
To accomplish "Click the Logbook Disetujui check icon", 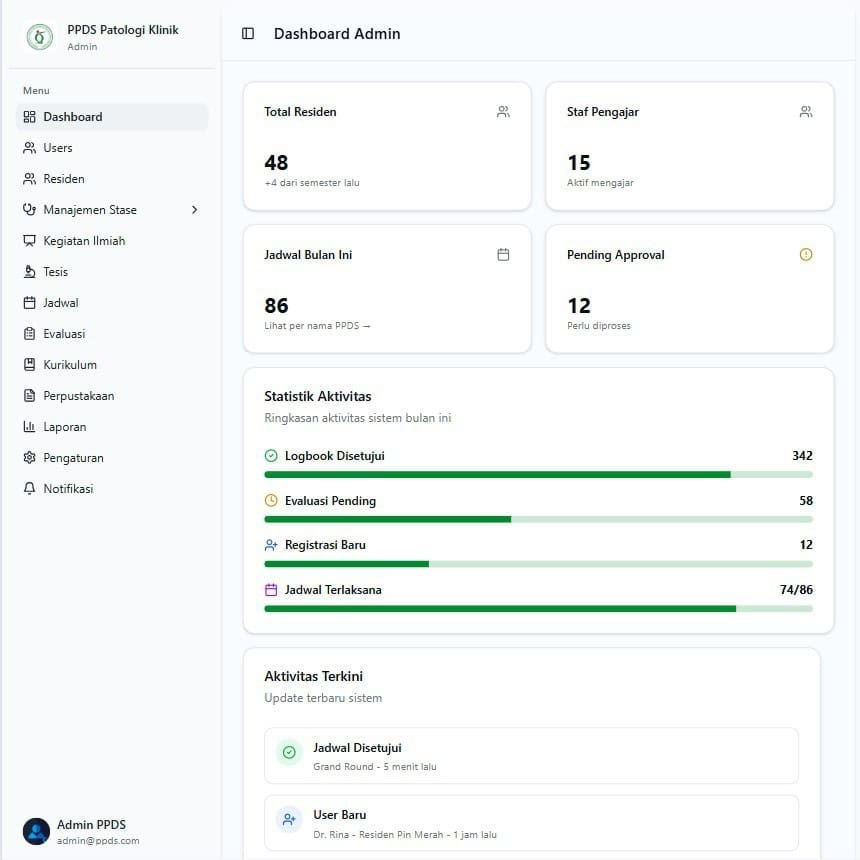I will pos(271,456).
